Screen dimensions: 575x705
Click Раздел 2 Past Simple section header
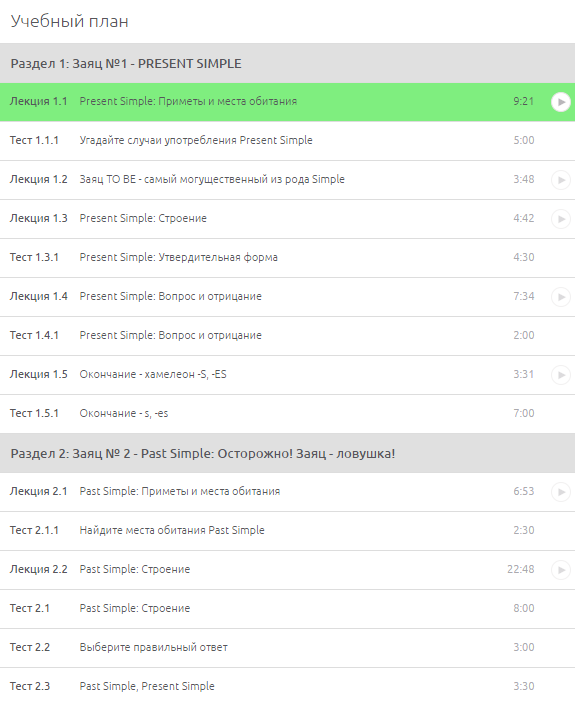point(287,453)
